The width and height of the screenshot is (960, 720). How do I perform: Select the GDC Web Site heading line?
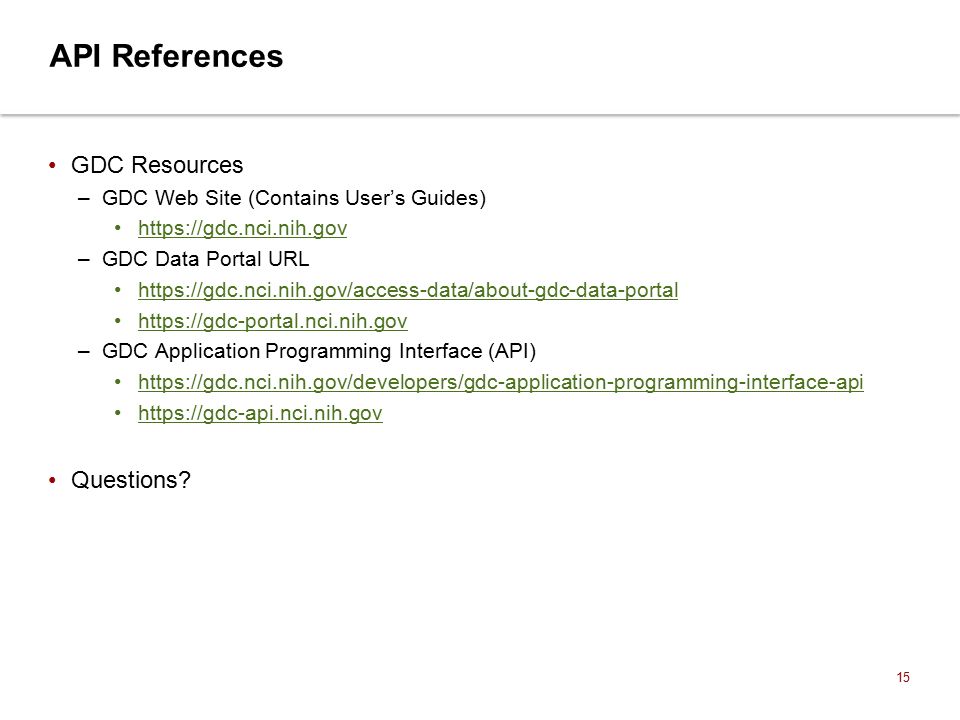click(294, 198)
